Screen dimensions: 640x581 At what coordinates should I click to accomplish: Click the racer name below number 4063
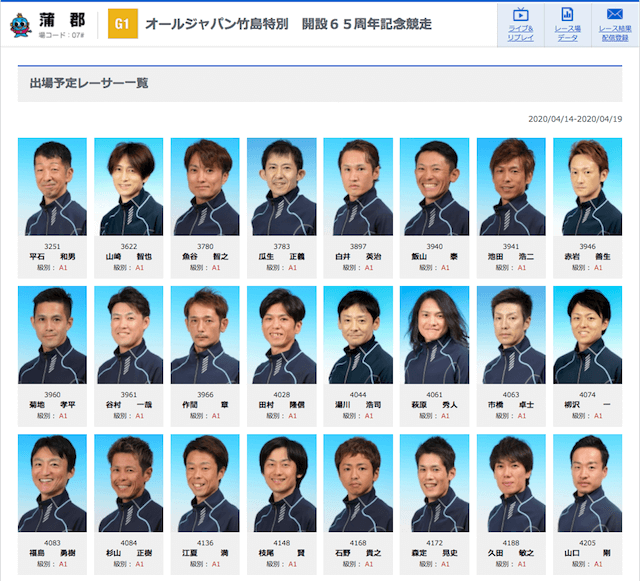(511, 405)
